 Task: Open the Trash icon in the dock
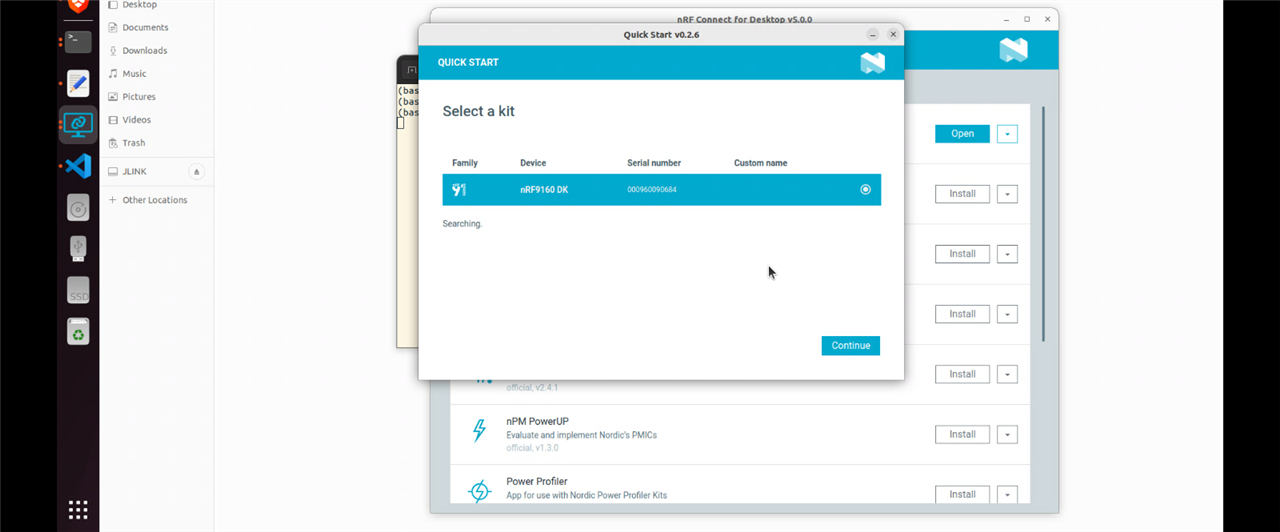pyautogui.click(x=78, y=331)
